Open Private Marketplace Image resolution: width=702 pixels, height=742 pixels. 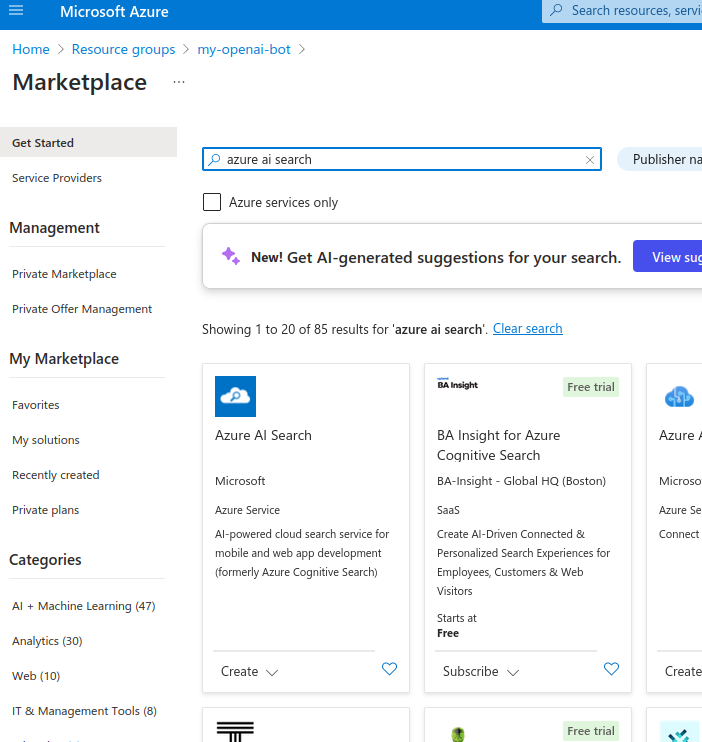coord(64,274)
